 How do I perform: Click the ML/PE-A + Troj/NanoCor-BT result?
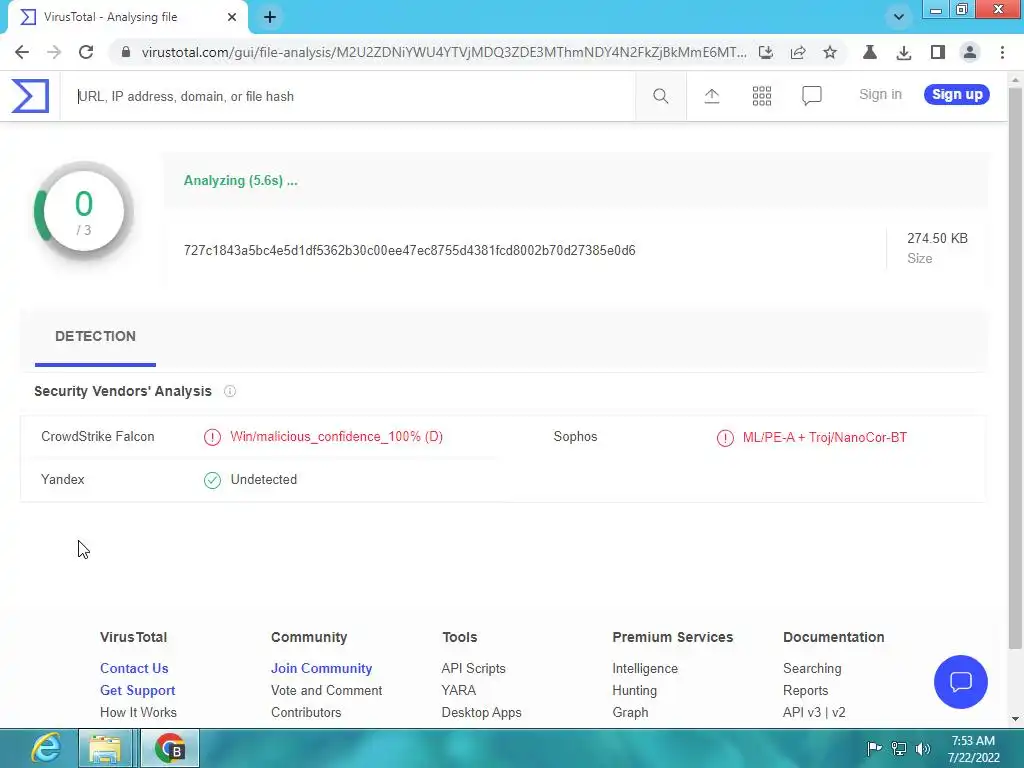click(x=824, y=438)
